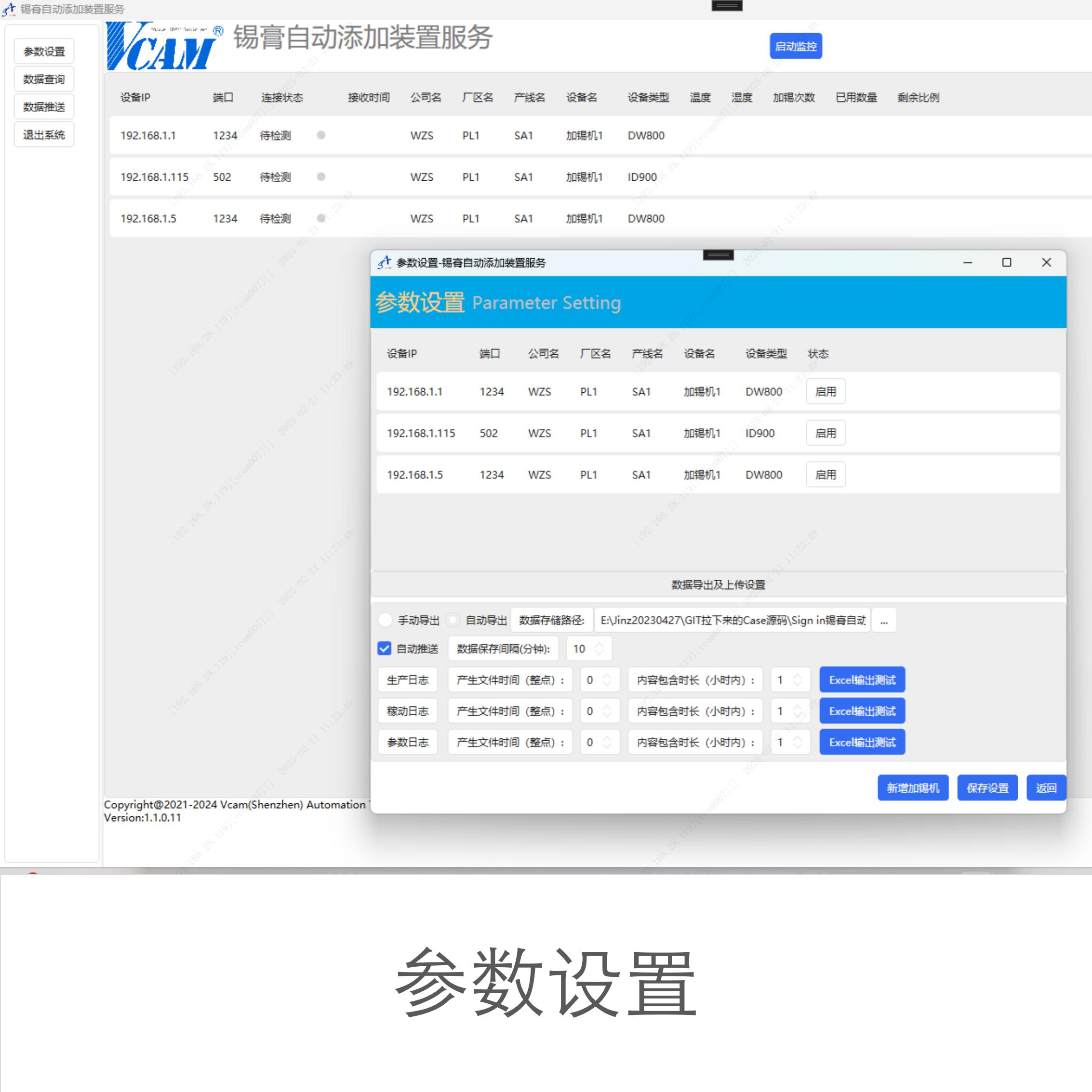Viewport: 1092px width, 1092px height.
Task: Close the parameter settings dialog
Action: tap(1046, 262)
